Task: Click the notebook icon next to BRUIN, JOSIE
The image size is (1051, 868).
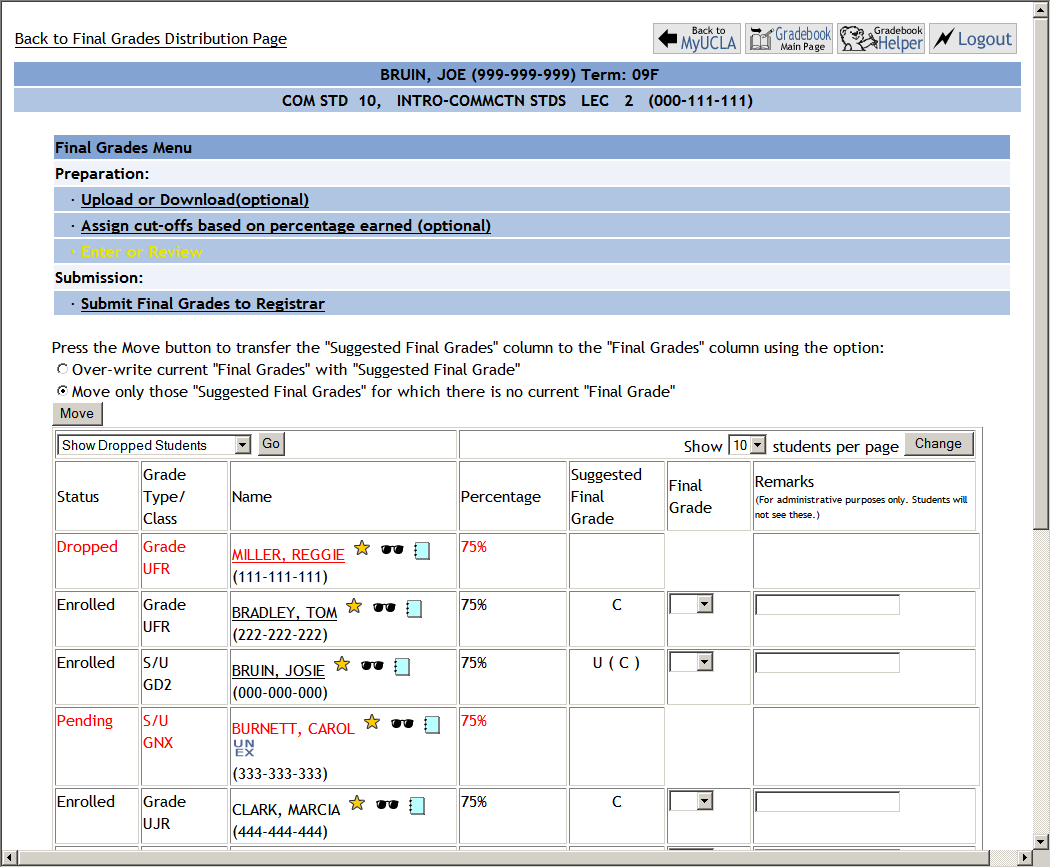Action: click(402, 666)
